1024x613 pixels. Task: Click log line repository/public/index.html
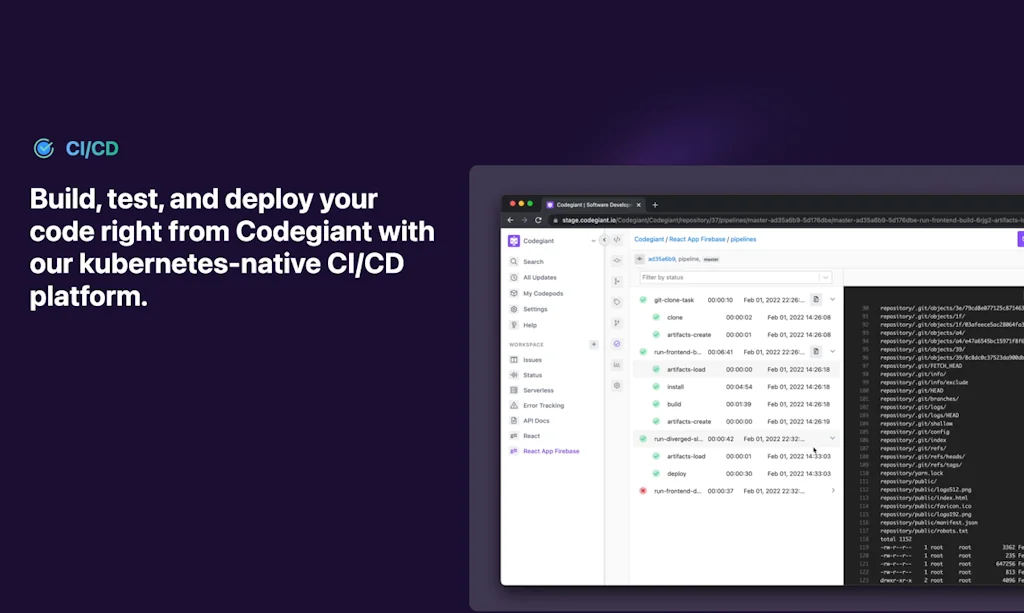pos(923,498)
